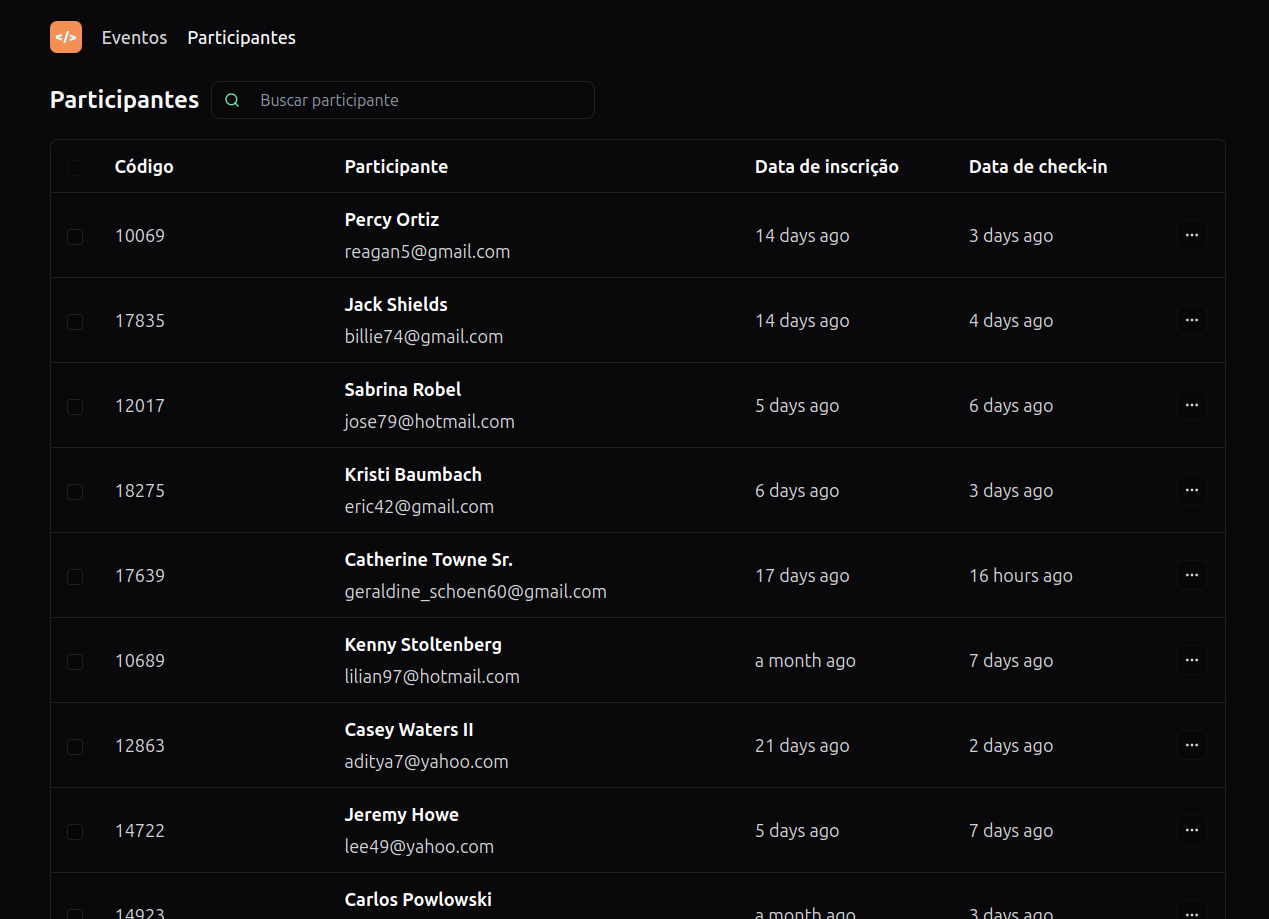
Task: Open the Participantes navigation tab
Action: (x=241, y=38)
